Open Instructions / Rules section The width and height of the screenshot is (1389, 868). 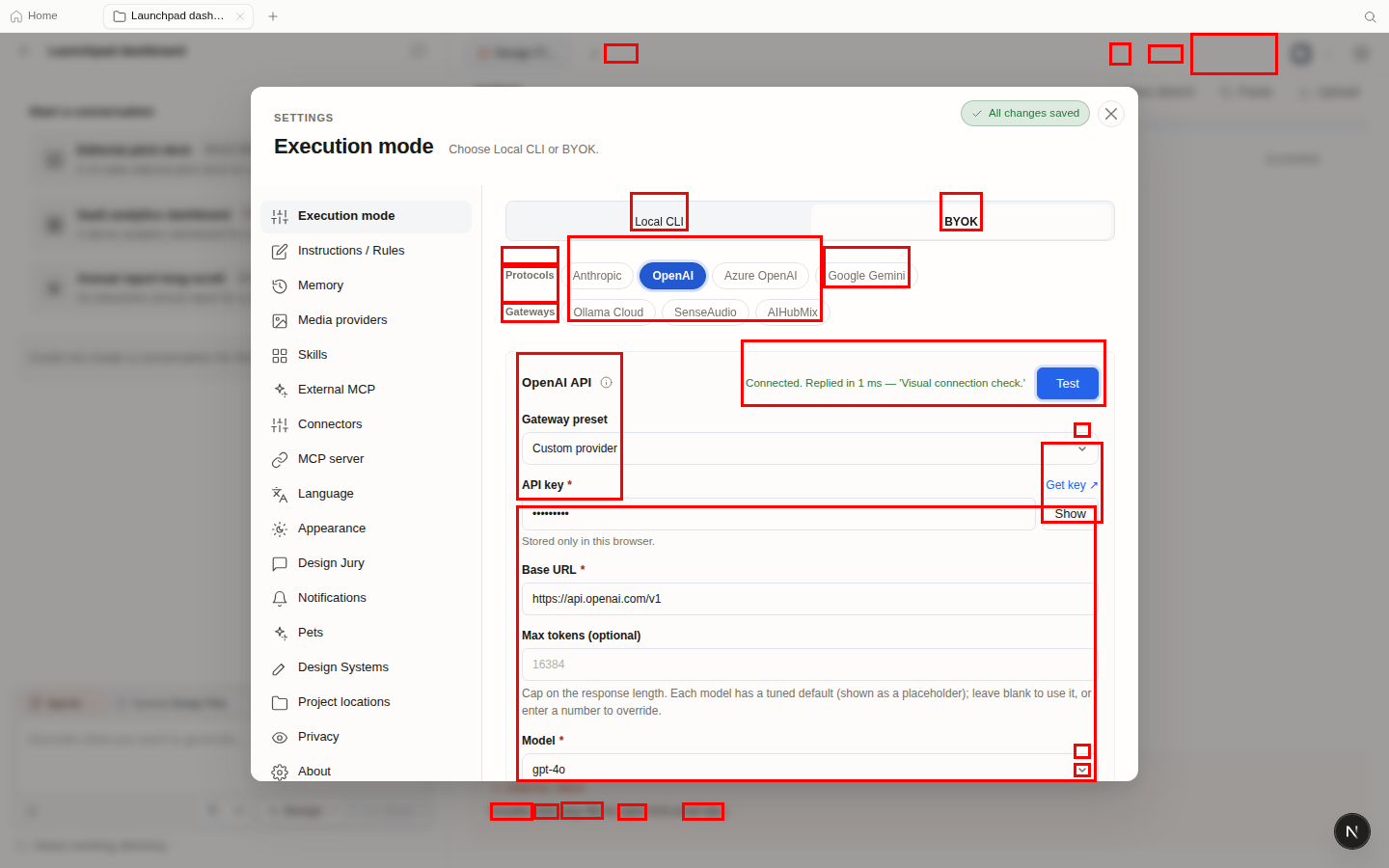pos(366,251)
